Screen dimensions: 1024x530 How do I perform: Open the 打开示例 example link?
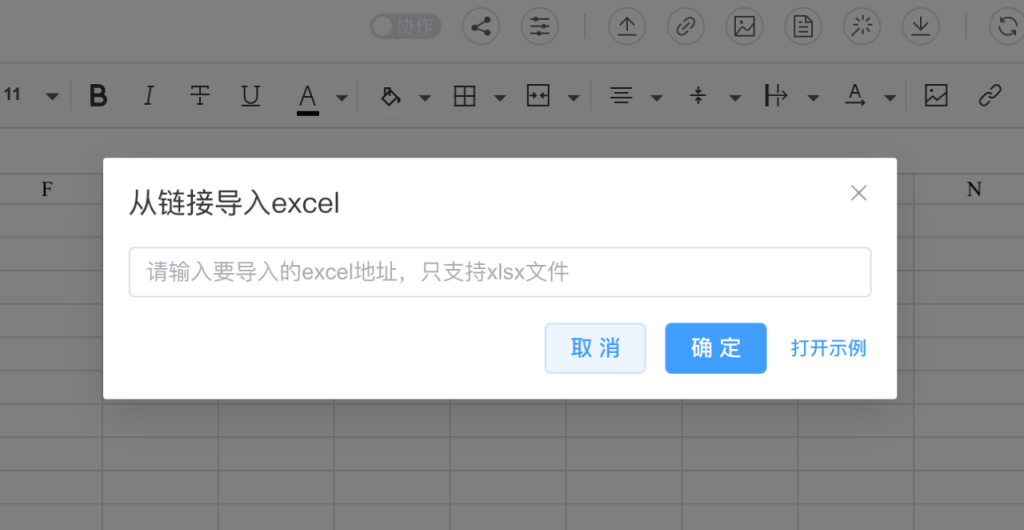pyautogui.click(x=828, y=348)
